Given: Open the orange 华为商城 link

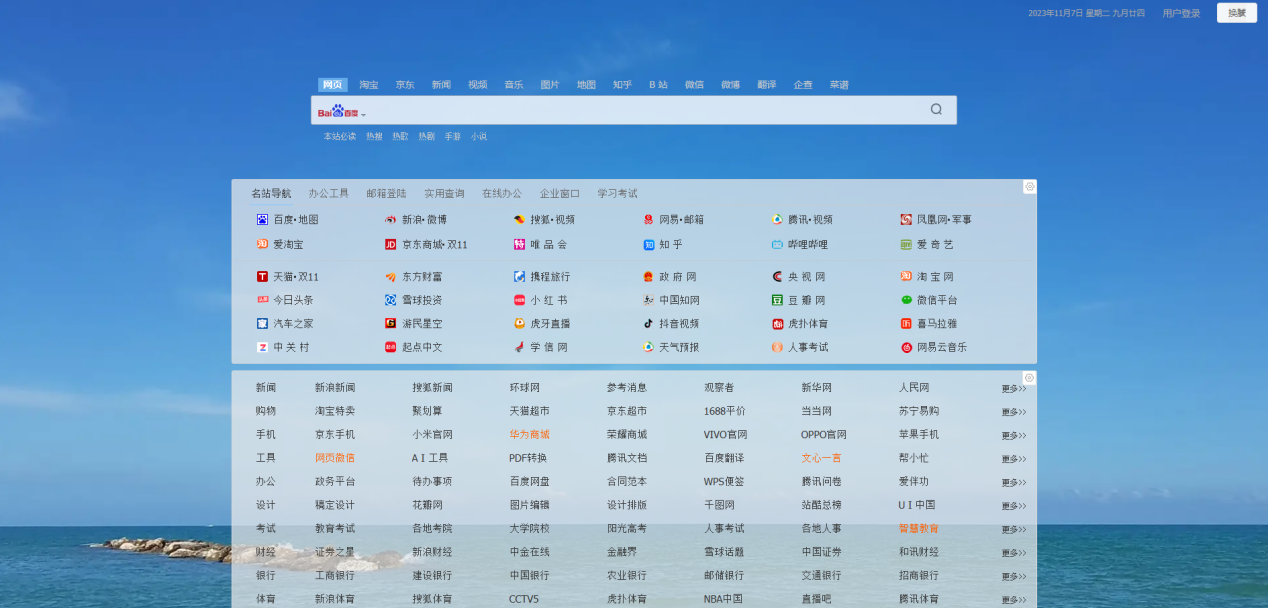Looking at the screenshot, I should click(x=529, y=434).
